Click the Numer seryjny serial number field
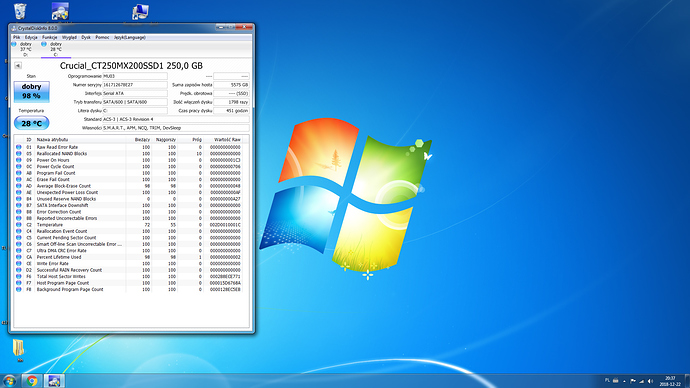The width and height of the screenshot is (690, 388). (135, 84)
